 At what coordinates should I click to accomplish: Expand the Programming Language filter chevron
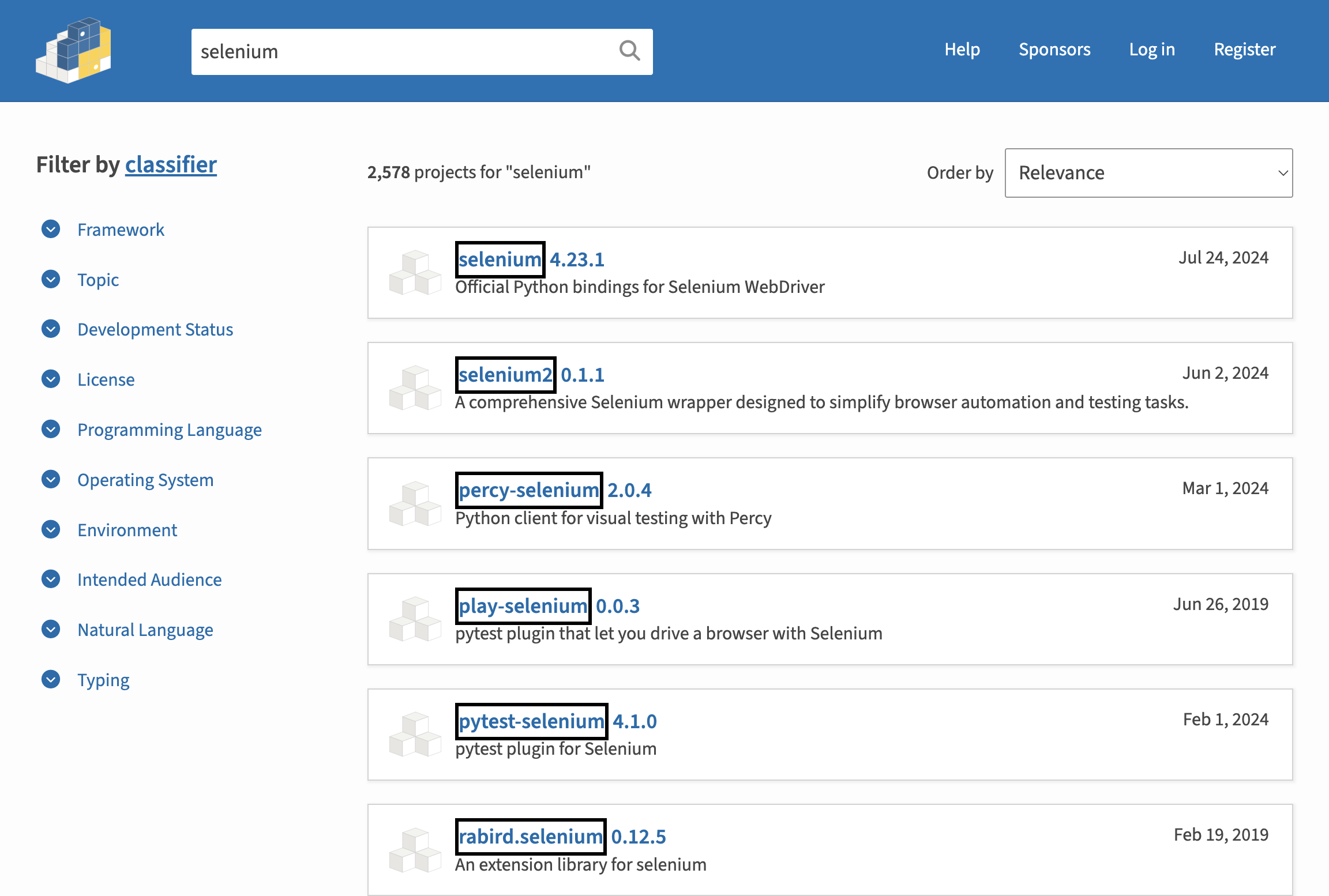[51, 429]
